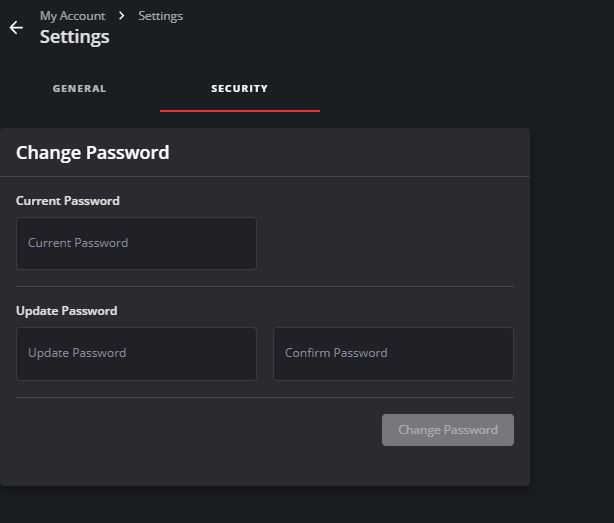
Task: Click the Change Password section heading
Action: coord(92,153)
